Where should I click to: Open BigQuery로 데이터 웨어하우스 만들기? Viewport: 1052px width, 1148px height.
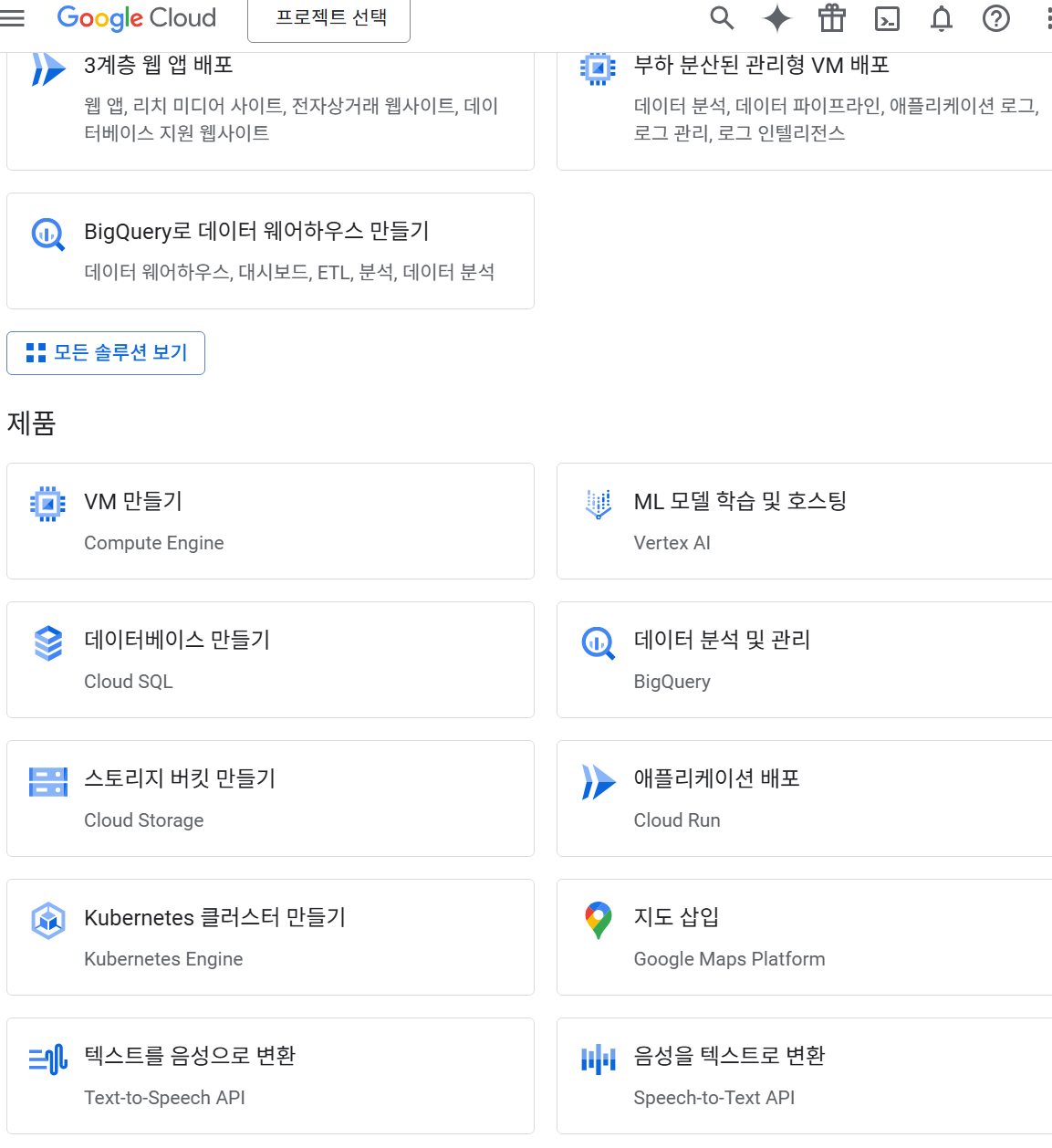pyautogui.click(x=256, y=231)
